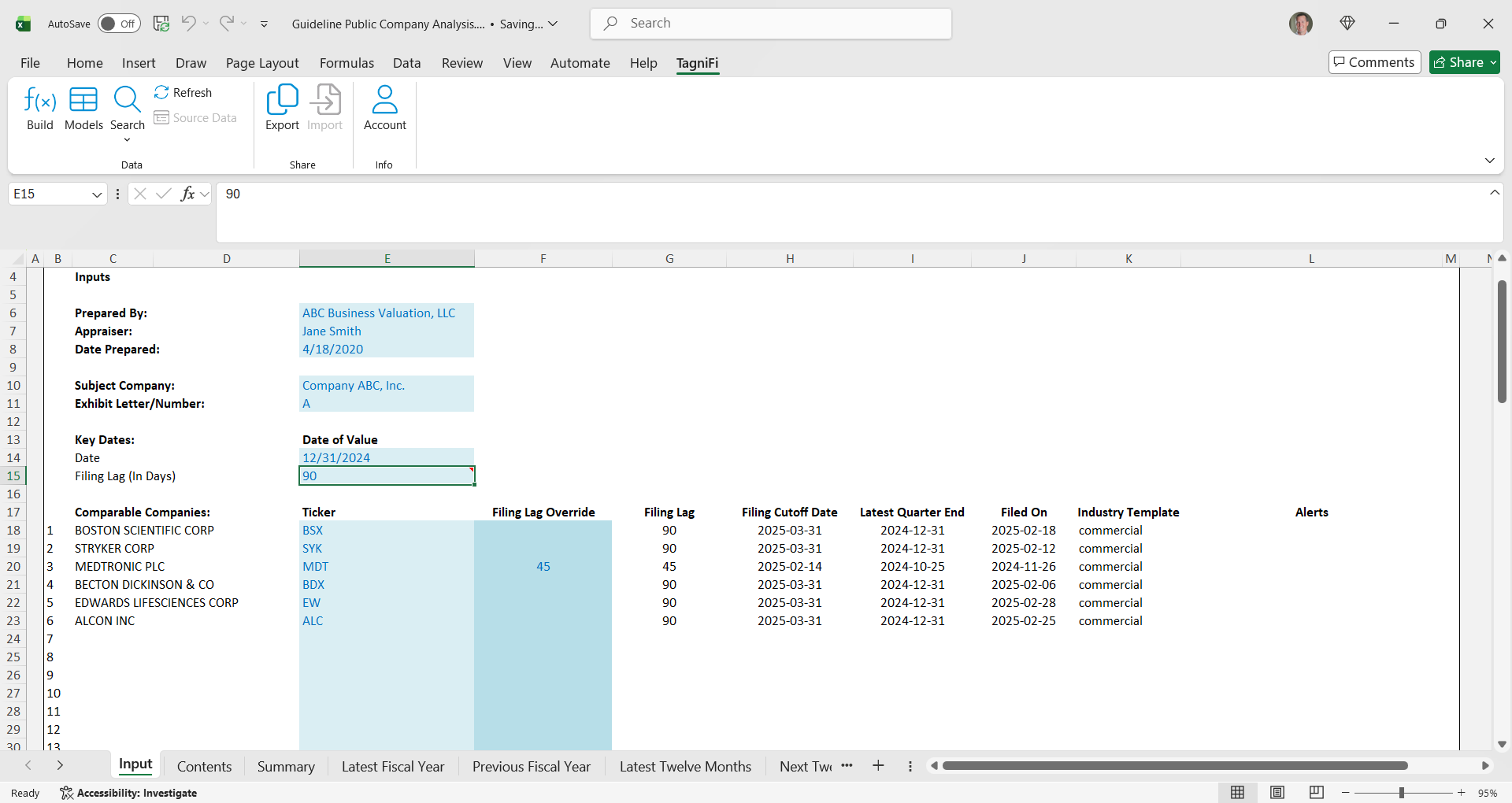Switch to the Summary sheet tab
Screen dimensions: 1512x803
[286, 767]
